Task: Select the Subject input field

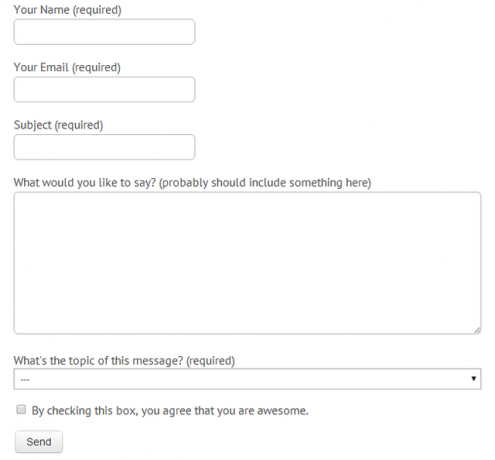Action: click(104, 147)
